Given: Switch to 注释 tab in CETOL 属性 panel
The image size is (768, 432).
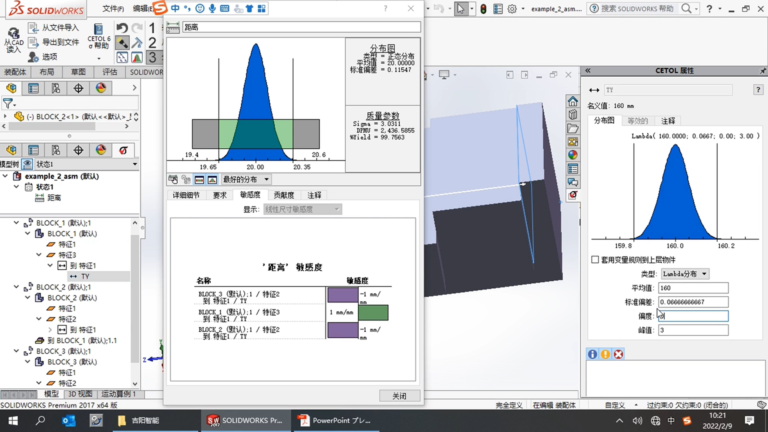Looking at the screenshot, I should click(x=668, y=121).
